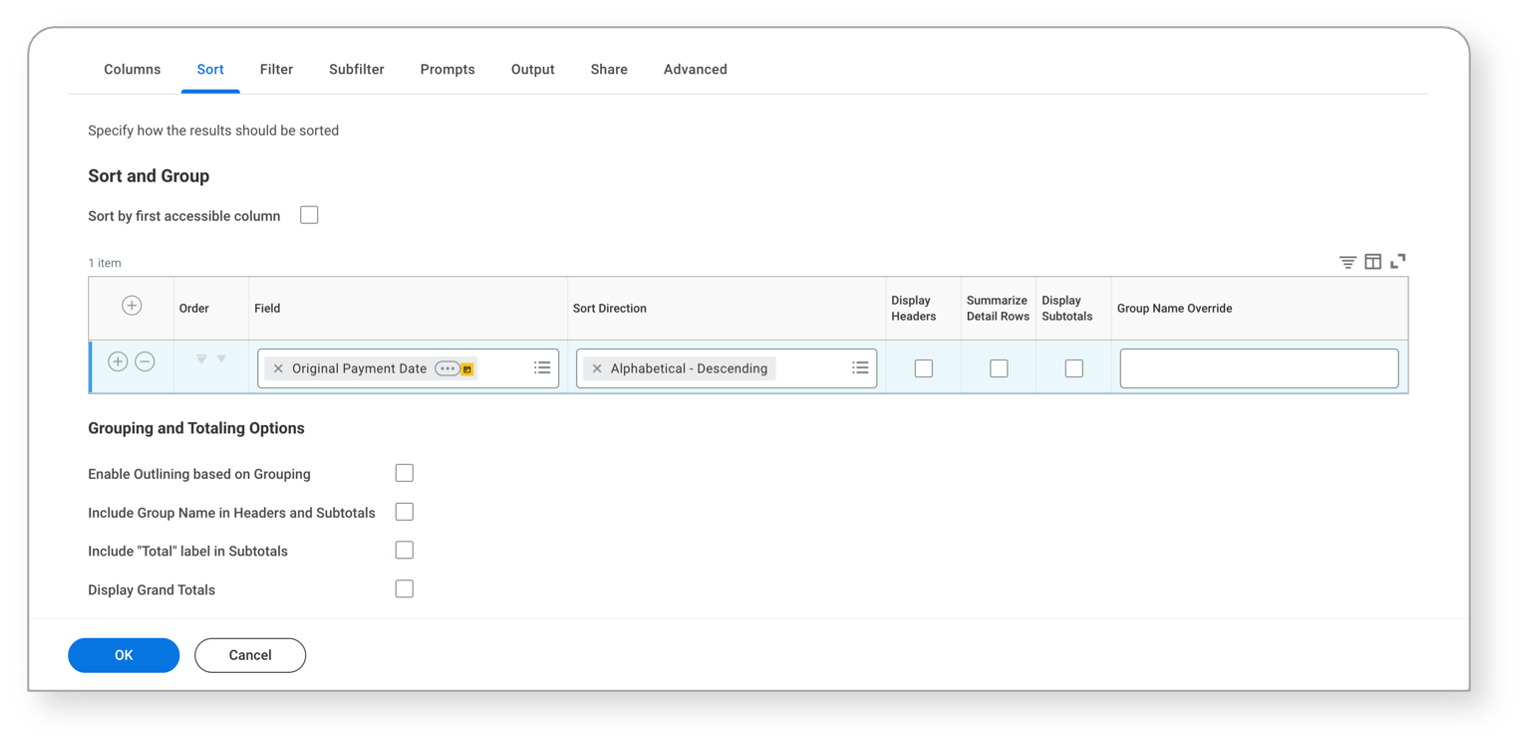Click the Alphabetical - Descending chip text
This screenshot has width=1526, height=746.
[689, 369]
